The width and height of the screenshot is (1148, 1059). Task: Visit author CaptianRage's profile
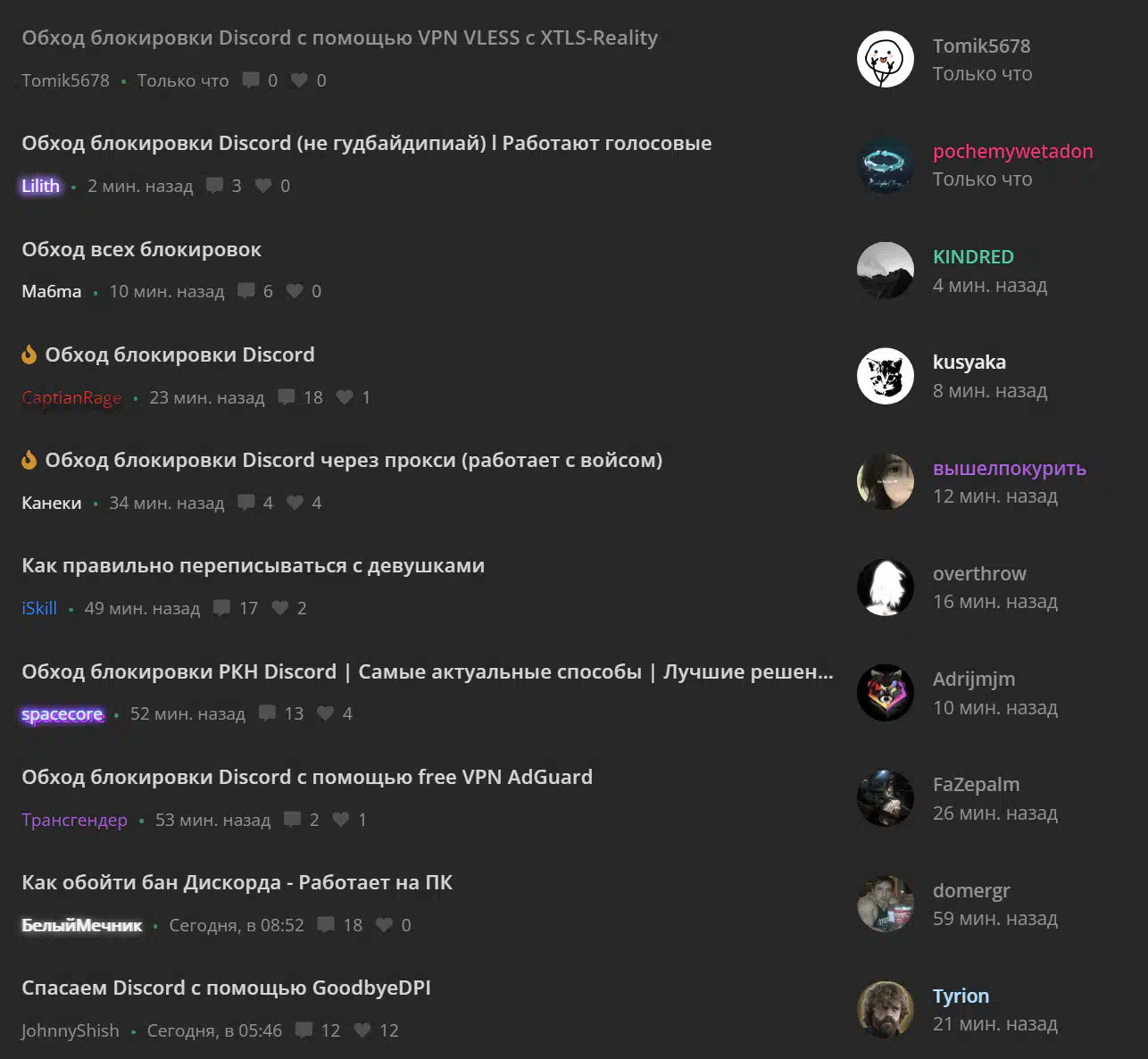click(x=71, y=397)
